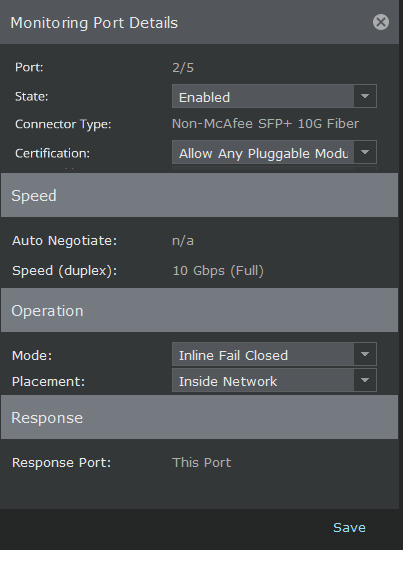Click the Auto Negotiate label
This screenshot has width=403, height=570.
pos(65,241)
